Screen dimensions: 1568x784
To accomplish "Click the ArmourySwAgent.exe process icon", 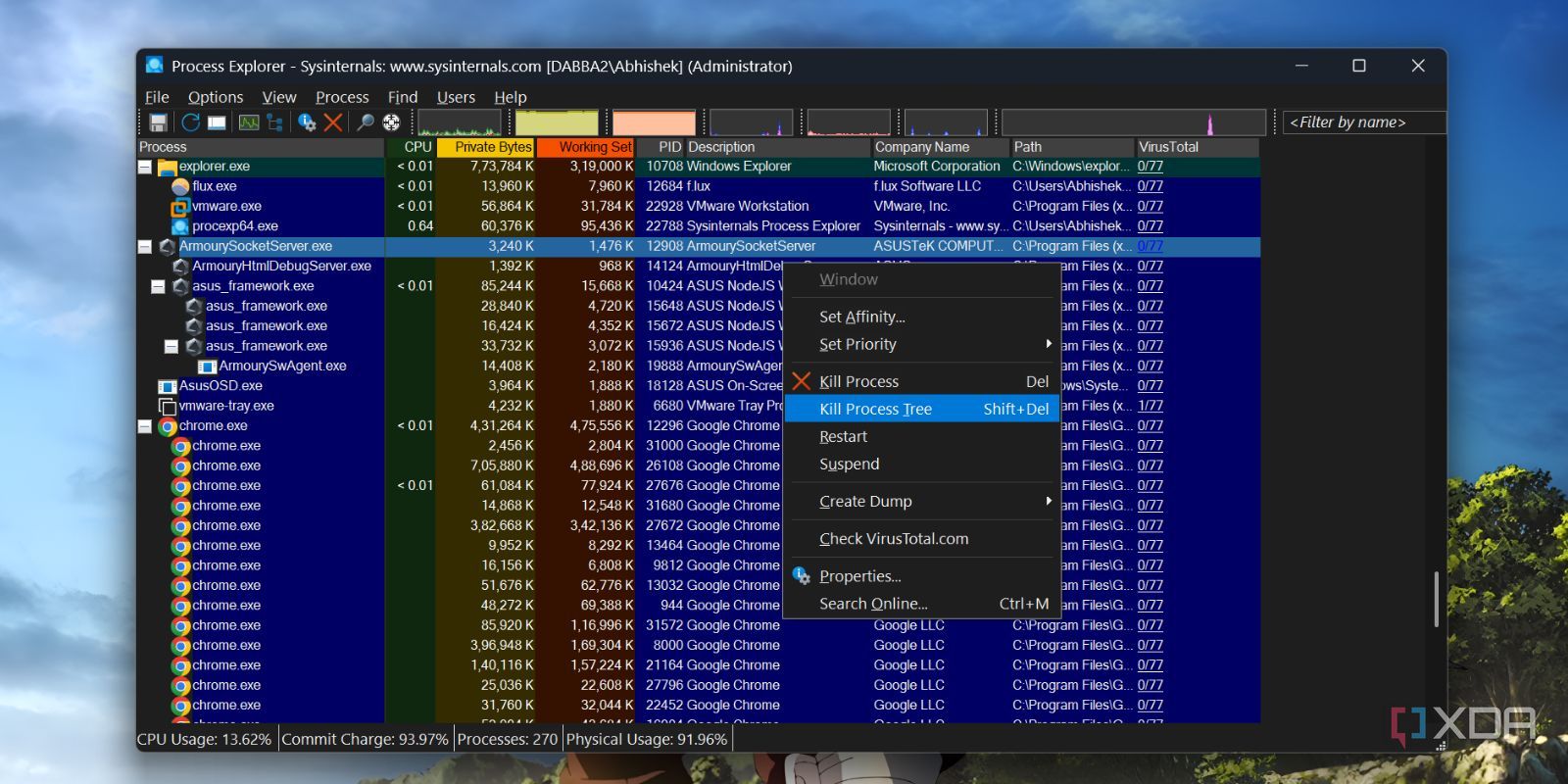I will tap(207, 367).
